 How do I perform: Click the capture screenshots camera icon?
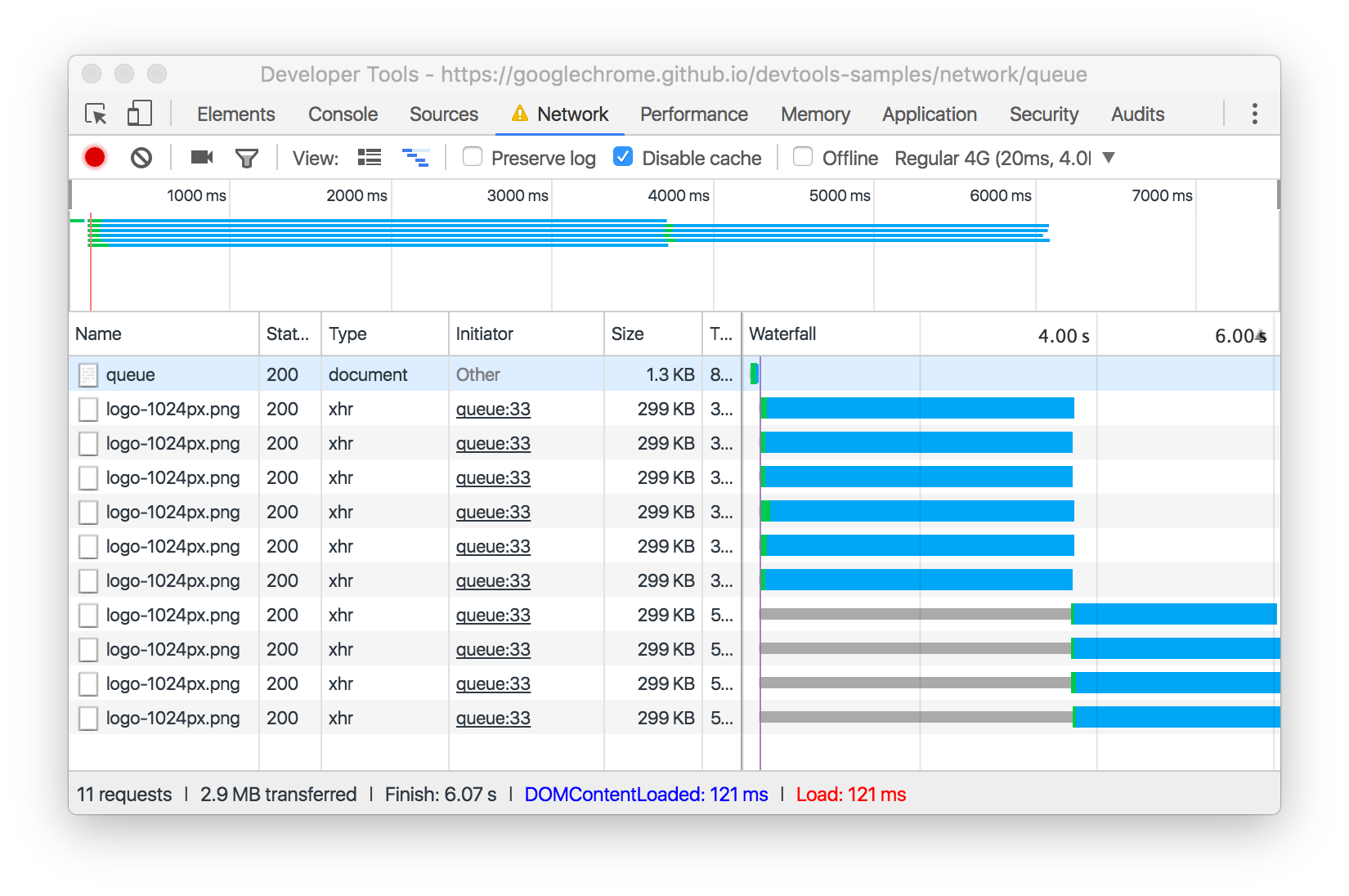tap(201, 157)
